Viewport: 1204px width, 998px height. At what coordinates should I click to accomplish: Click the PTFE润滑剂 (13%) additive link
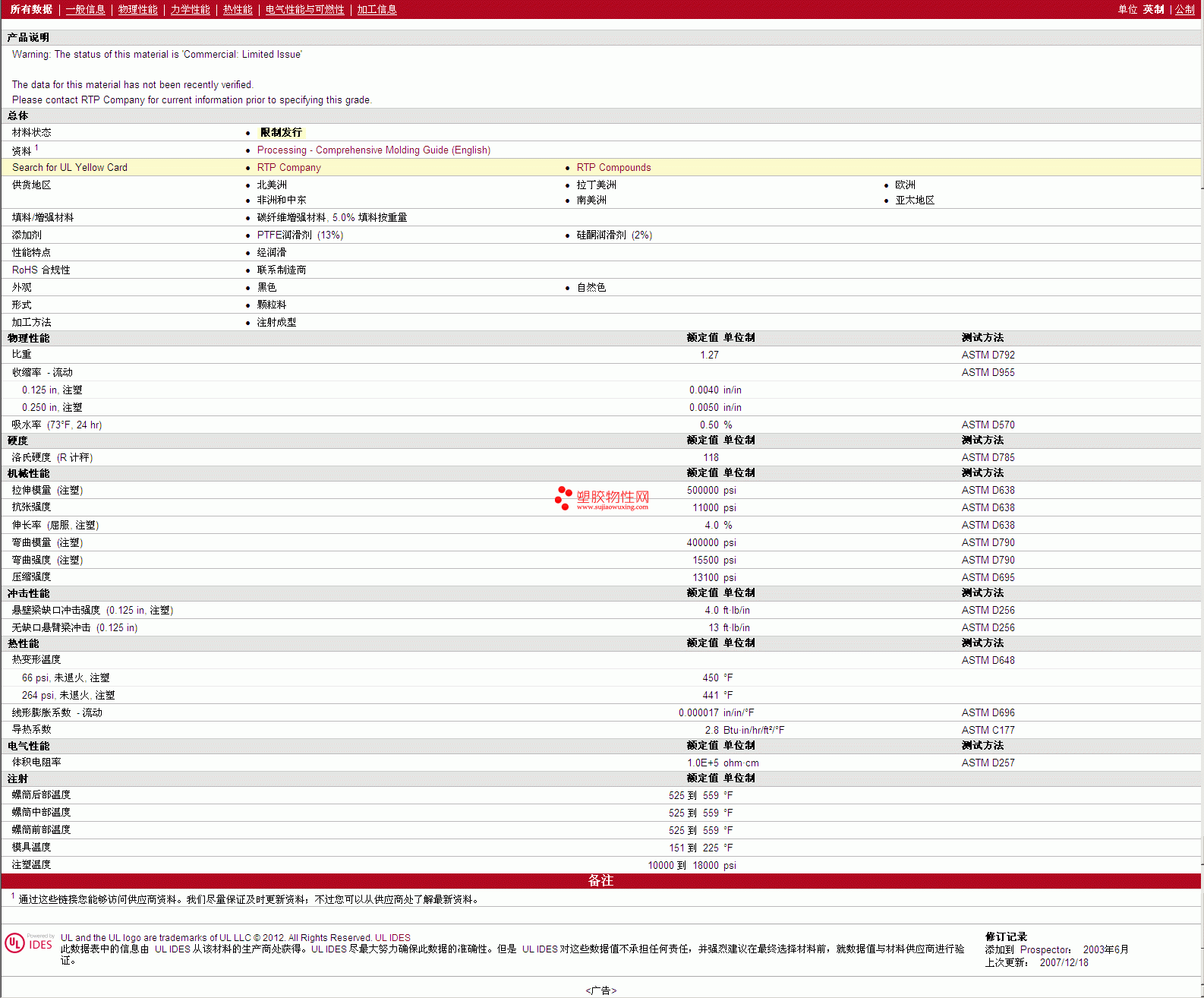click(x=300, y=235)
